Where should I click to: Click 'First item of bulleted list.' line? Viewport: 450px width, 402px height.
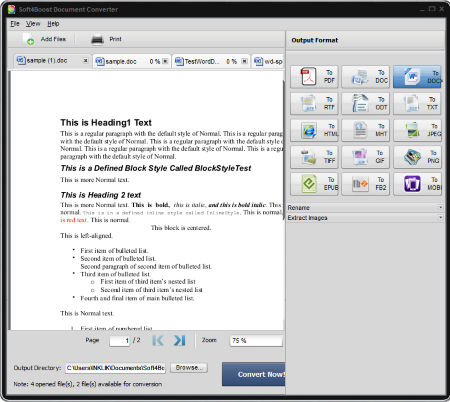coord(114,251)
